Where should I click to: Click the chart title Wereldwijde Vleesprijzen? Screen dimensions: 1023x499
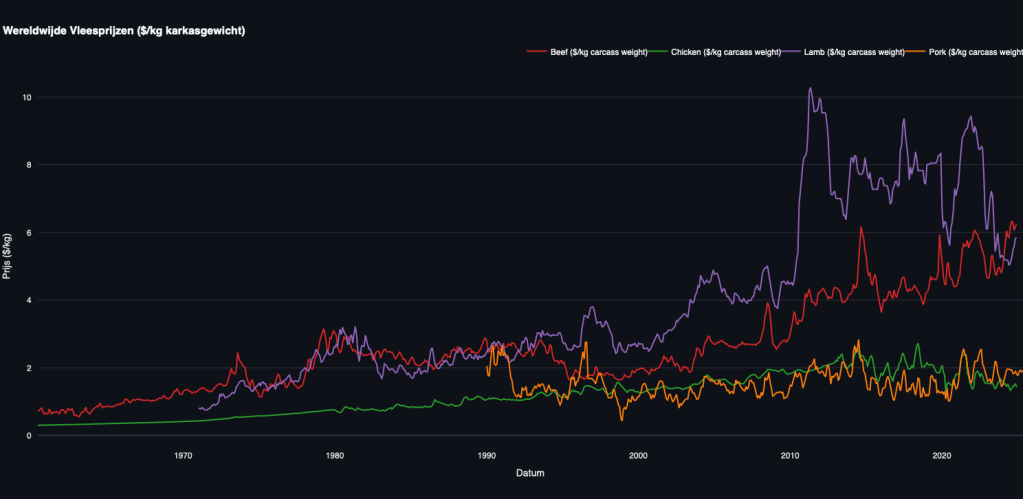click(124, 31)
